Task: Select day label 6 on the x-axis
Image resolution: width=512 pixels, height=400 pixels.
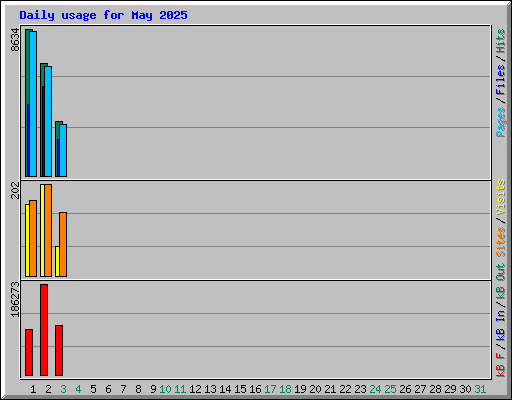Action: [x=108, y=389]
